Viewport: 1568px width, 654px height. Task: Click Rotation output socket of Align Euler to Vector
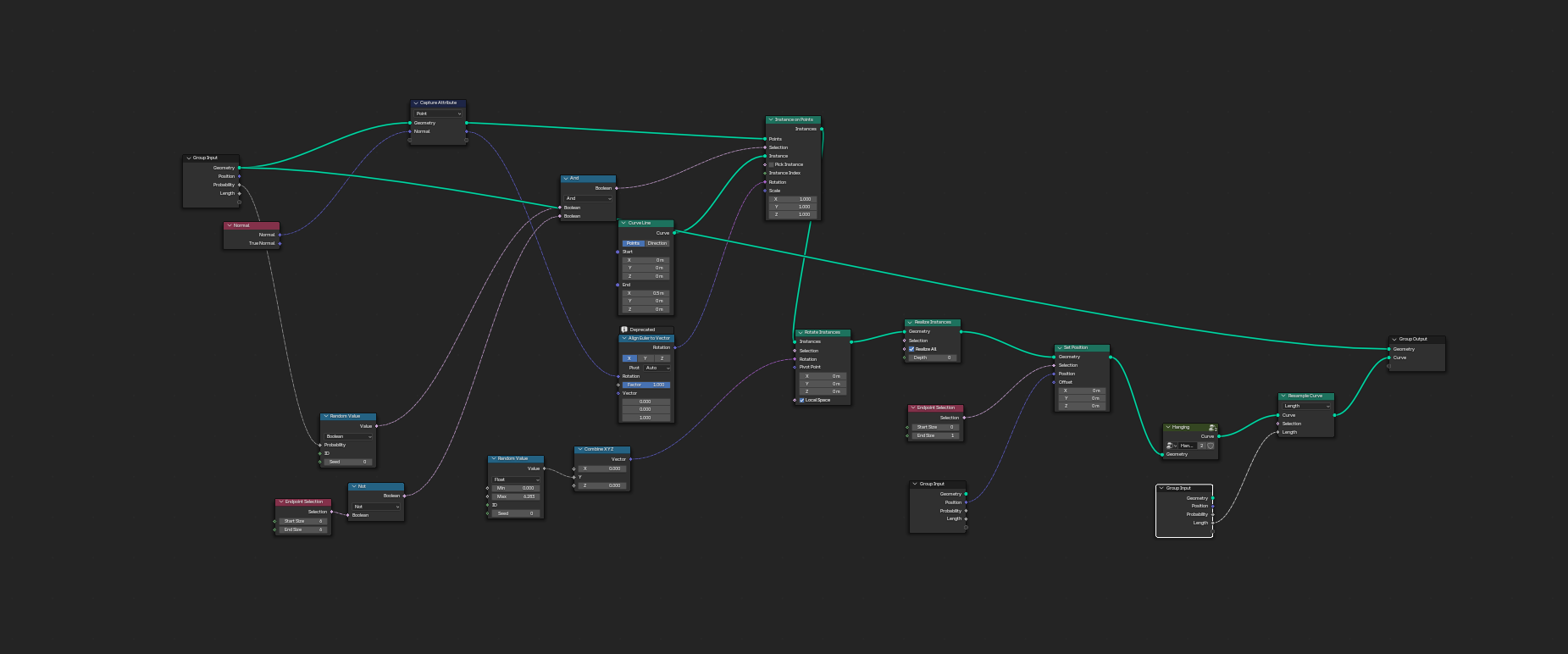(x=675, y=347)
